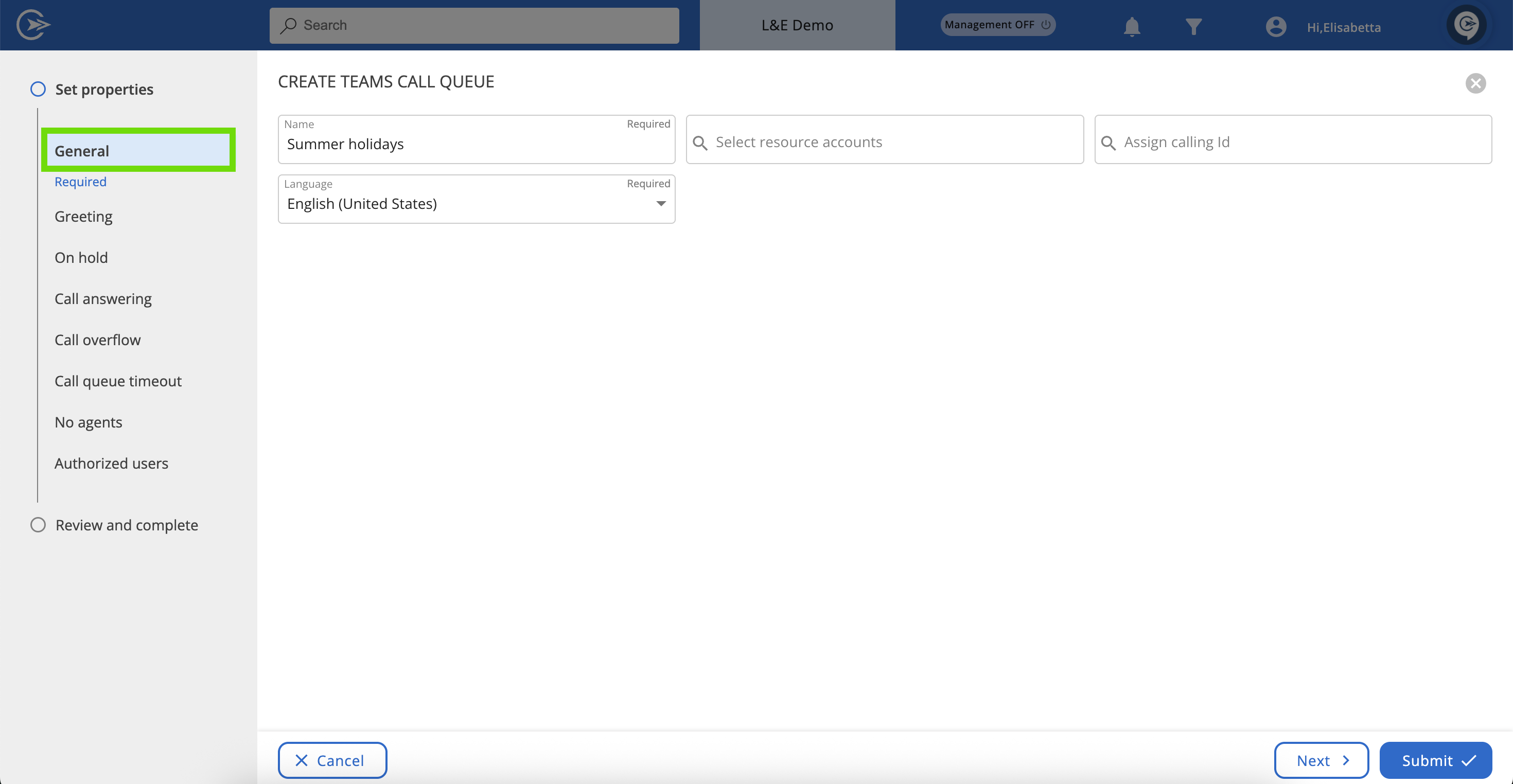
Task: Click the Review and complete step label
Action: coord(127,525)
